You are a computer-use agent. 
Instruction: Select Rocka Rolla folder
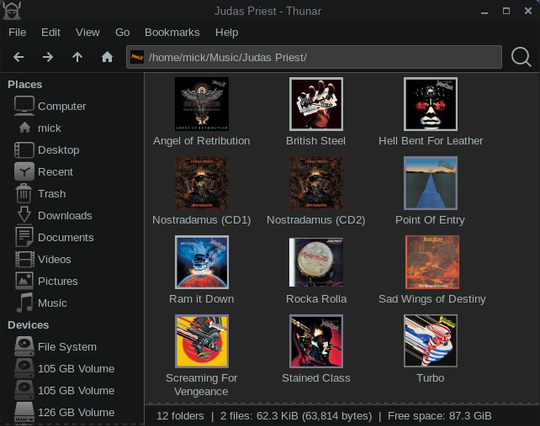[x=316, y=270]
